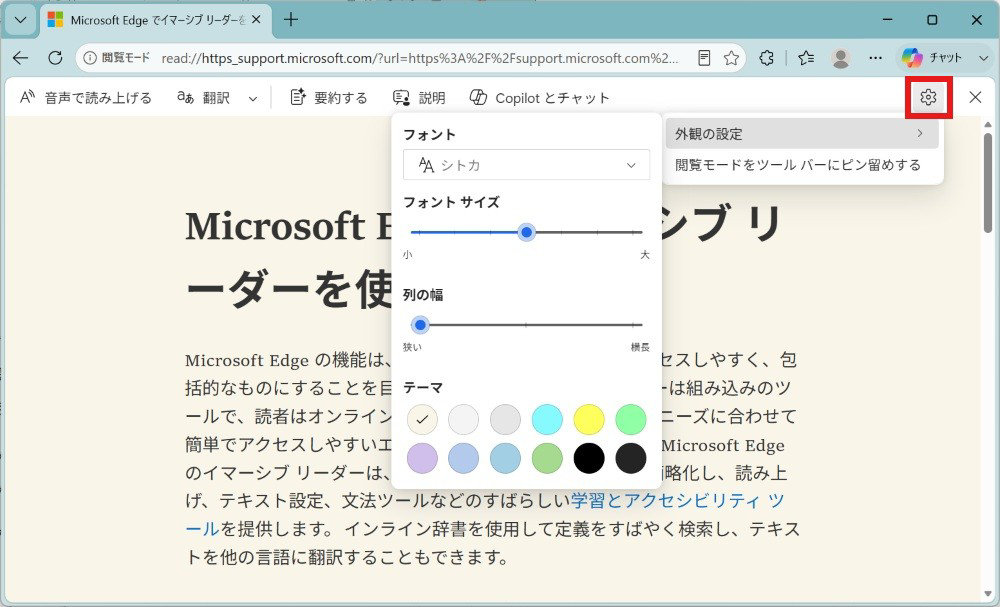Select the pure black theme swatch
The width and height of the screenshot is (1000, 607).
tap(589, 458)
